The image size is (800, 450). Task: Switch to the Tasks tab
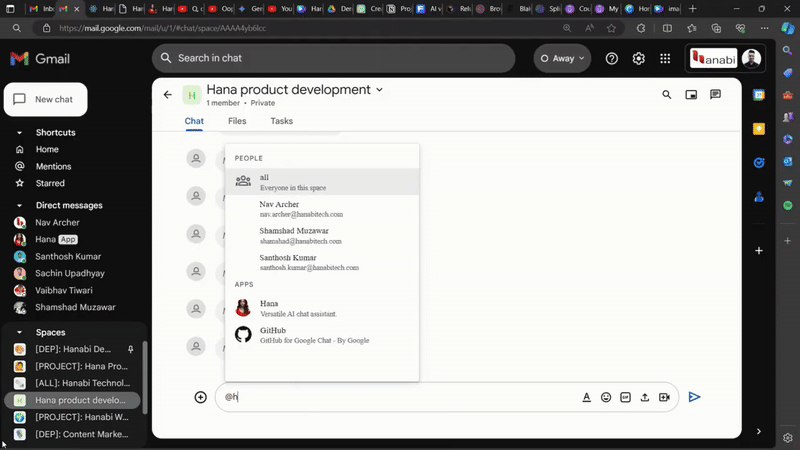tap(282, 121)
